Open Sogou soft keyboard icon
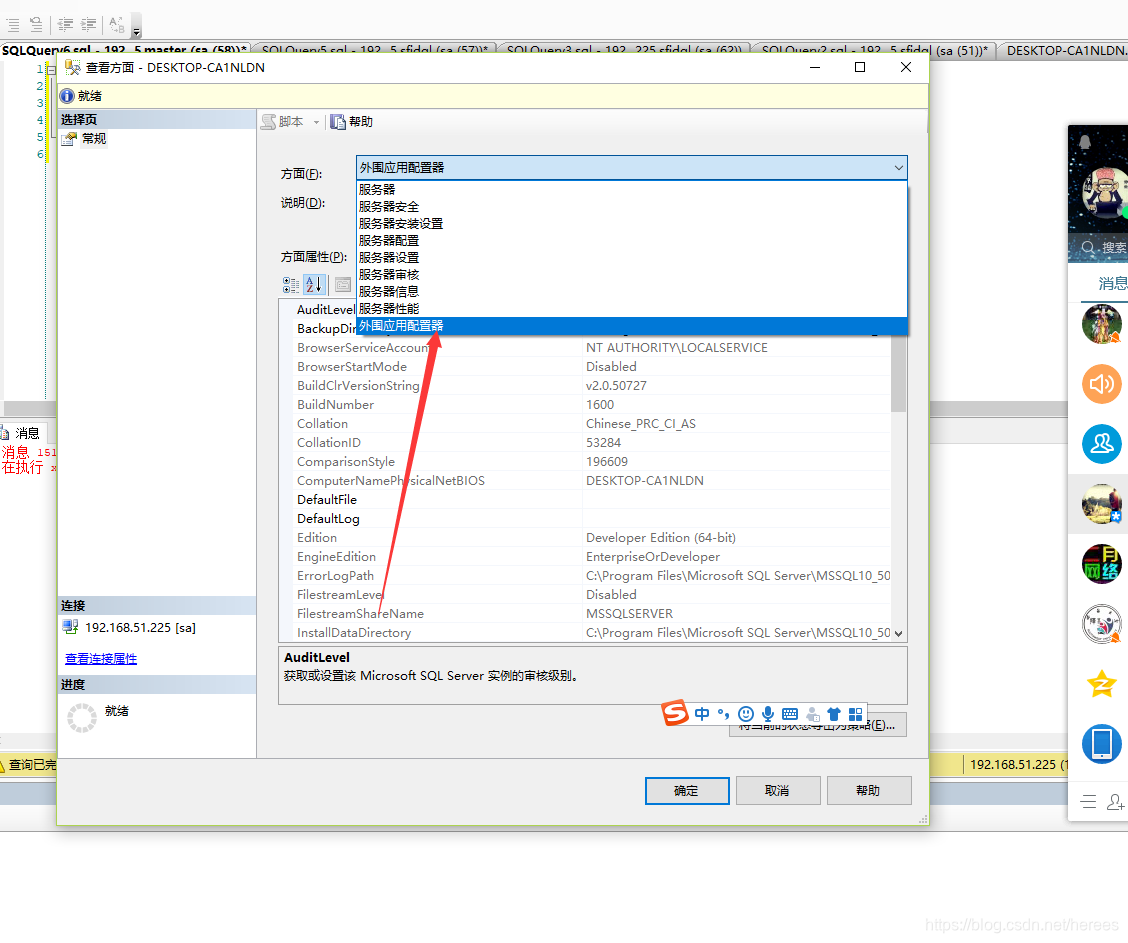The width and height of the screenshot is (1128, 943). tap(790, 714)
